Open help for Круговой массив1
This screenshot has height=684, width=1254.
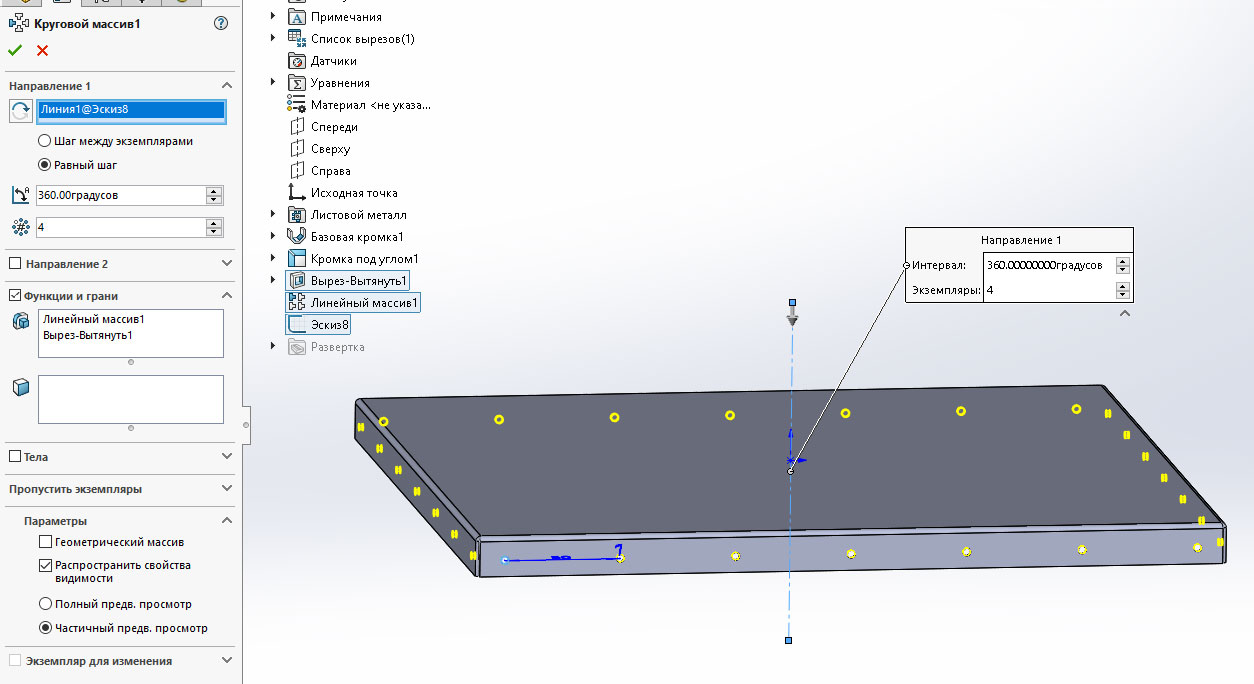tap(221, 23)
